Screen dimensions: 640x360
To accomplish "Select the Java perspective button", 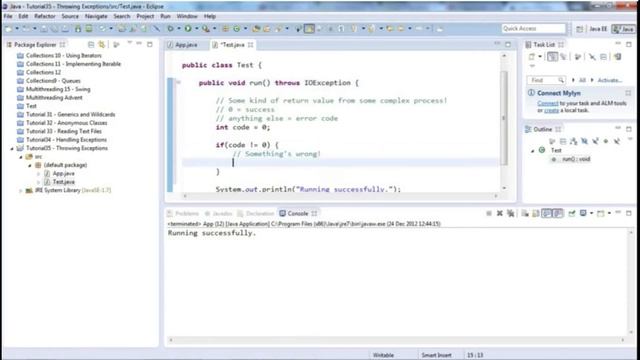I will 624,29.
